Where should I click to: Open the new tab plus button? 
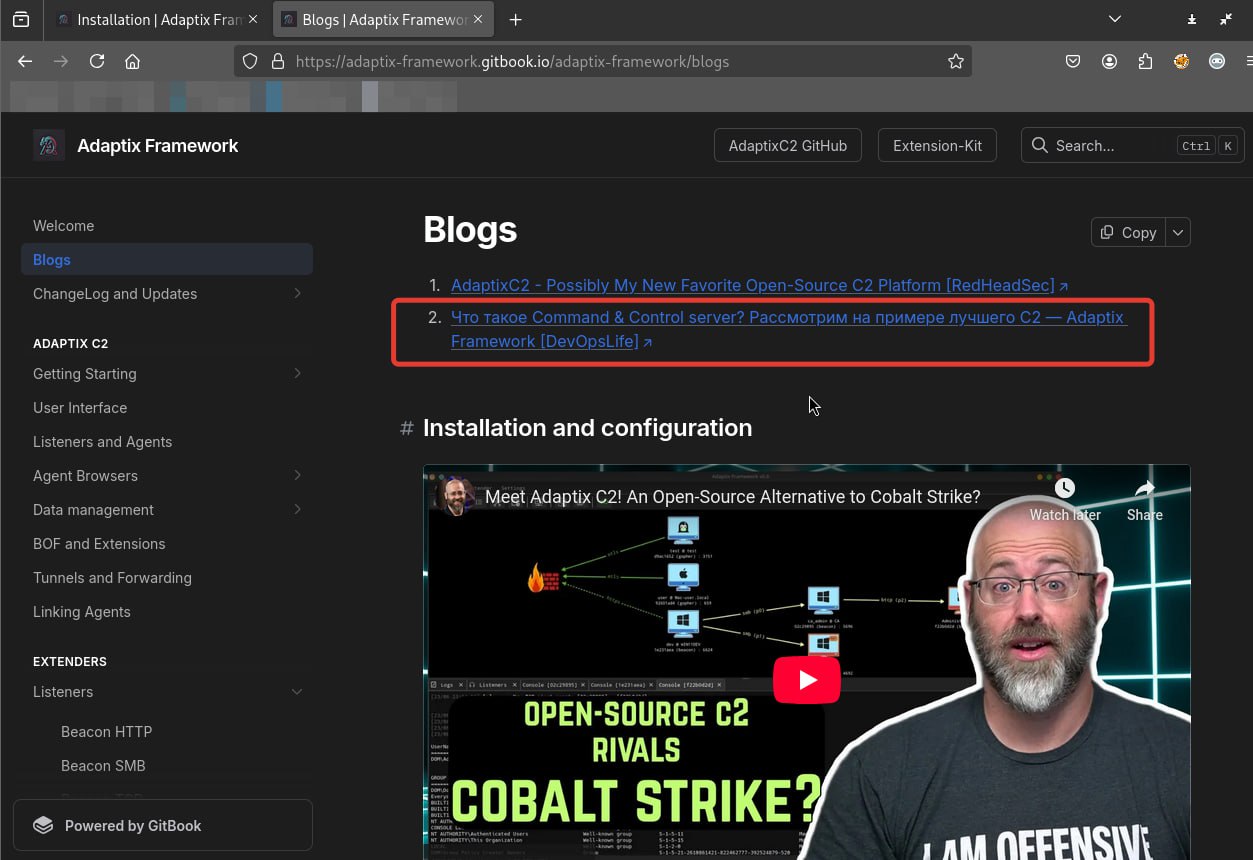515,20
